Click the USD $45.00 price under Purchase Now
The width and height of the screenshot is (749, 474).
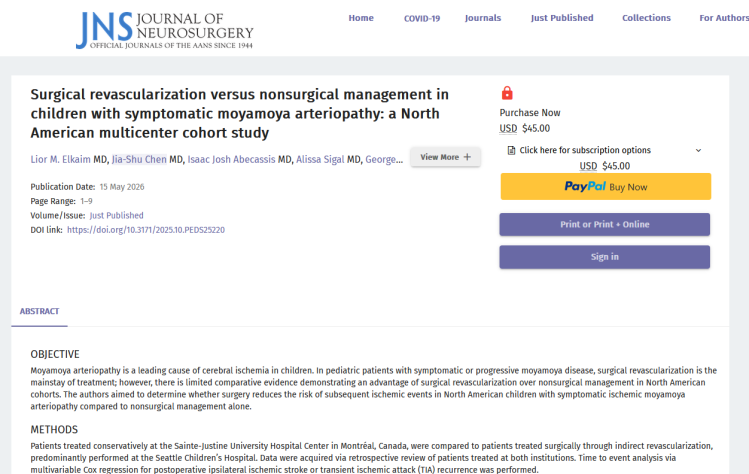[524, 129]
